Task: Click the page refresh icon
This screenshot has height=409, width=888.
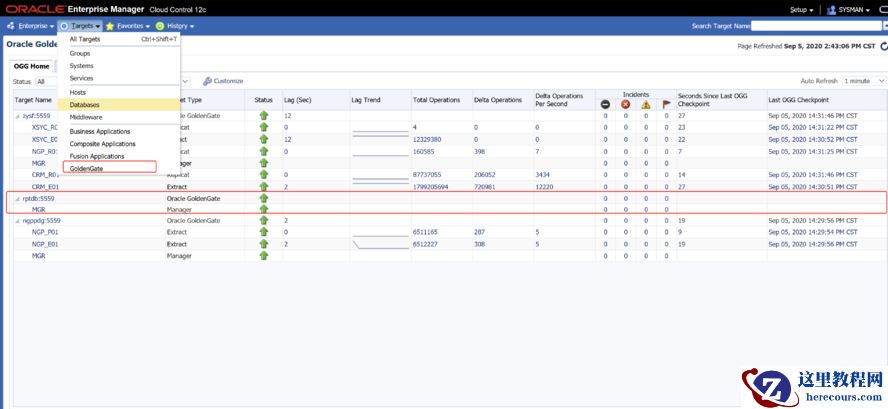Action: pyautogui.click(x=882, y=46)
